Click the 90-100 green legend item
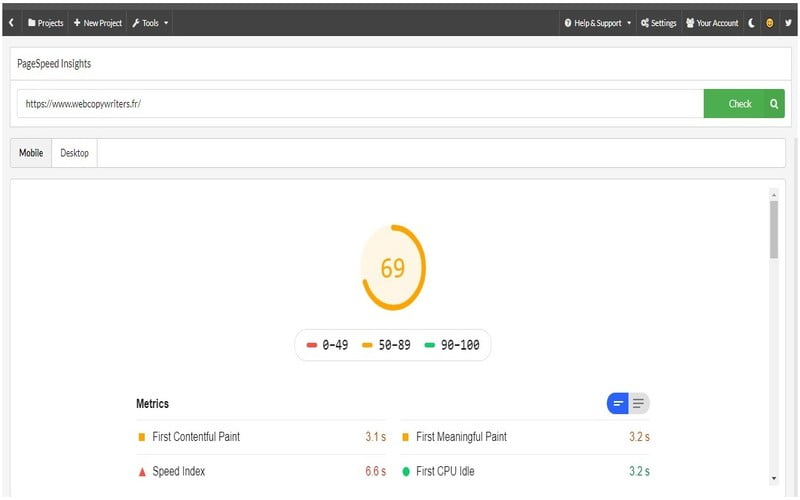This screenshot has height=500, width=800. tap(452, 345)
